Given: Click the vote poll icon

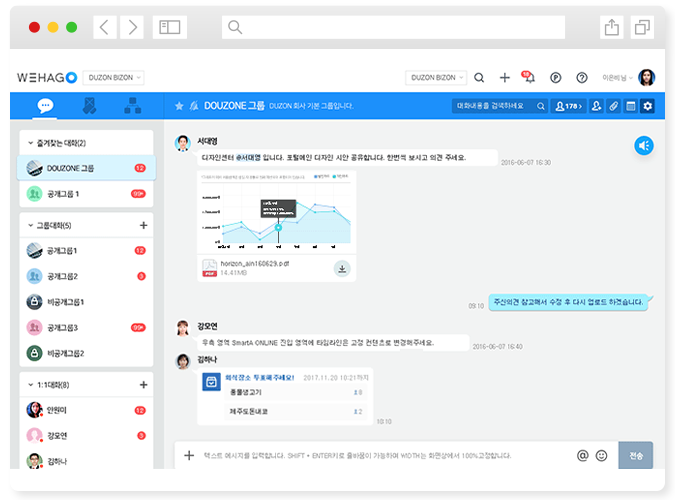Looking at the screenshot, I should [x=211, y=382].
